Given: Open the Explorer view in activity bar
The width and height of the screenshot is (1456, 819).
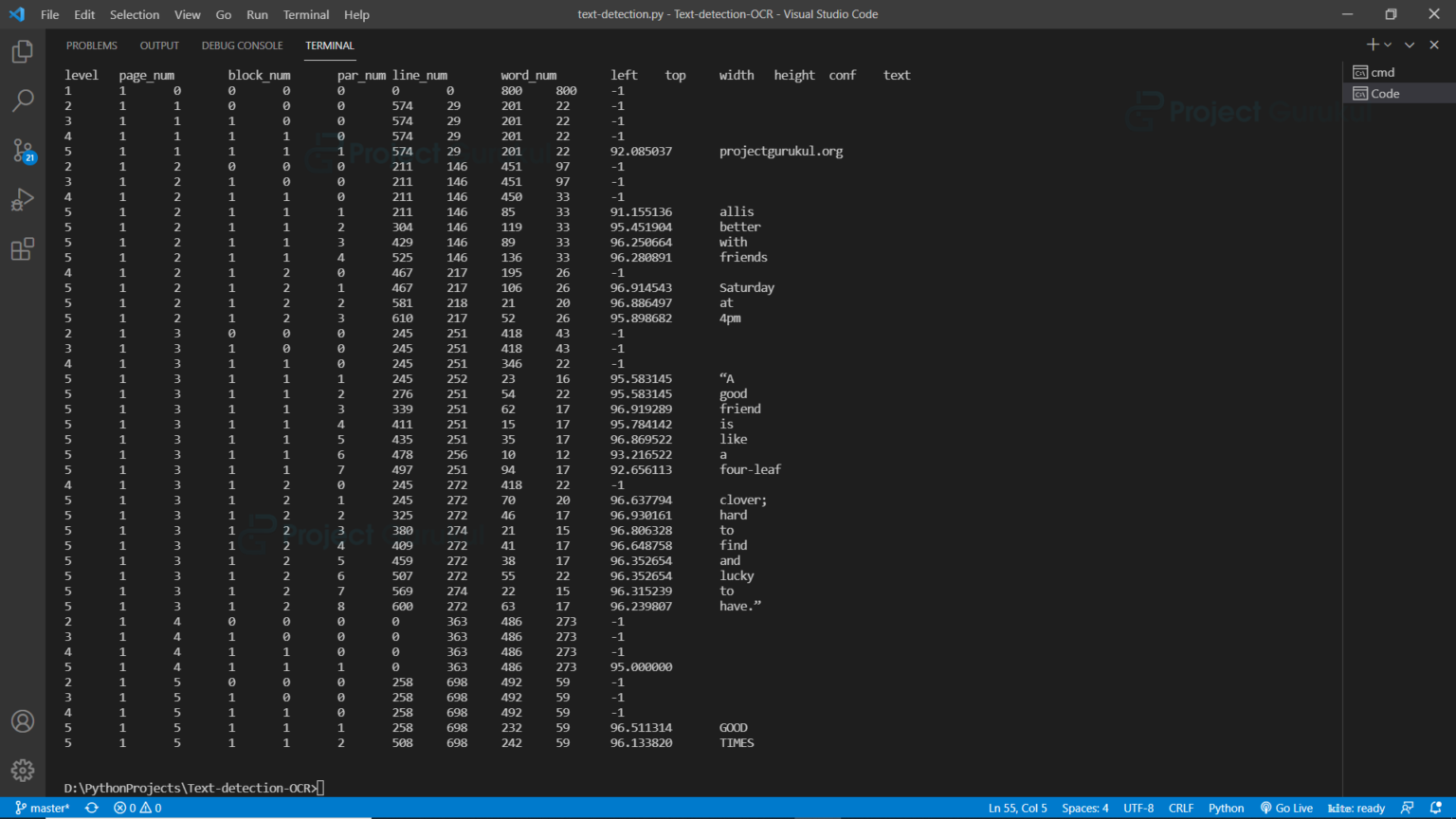Looking at the screenshot, I should (23, 51).
